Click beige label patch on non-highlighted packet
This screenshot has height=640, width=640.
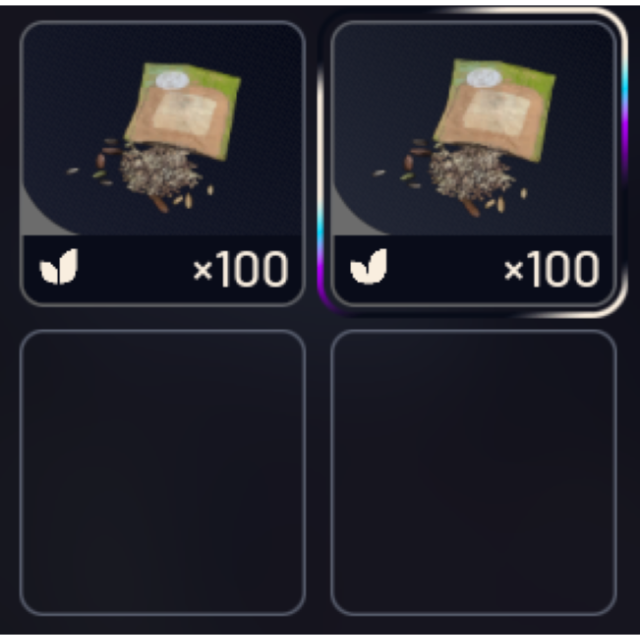(x=184, y=111)
